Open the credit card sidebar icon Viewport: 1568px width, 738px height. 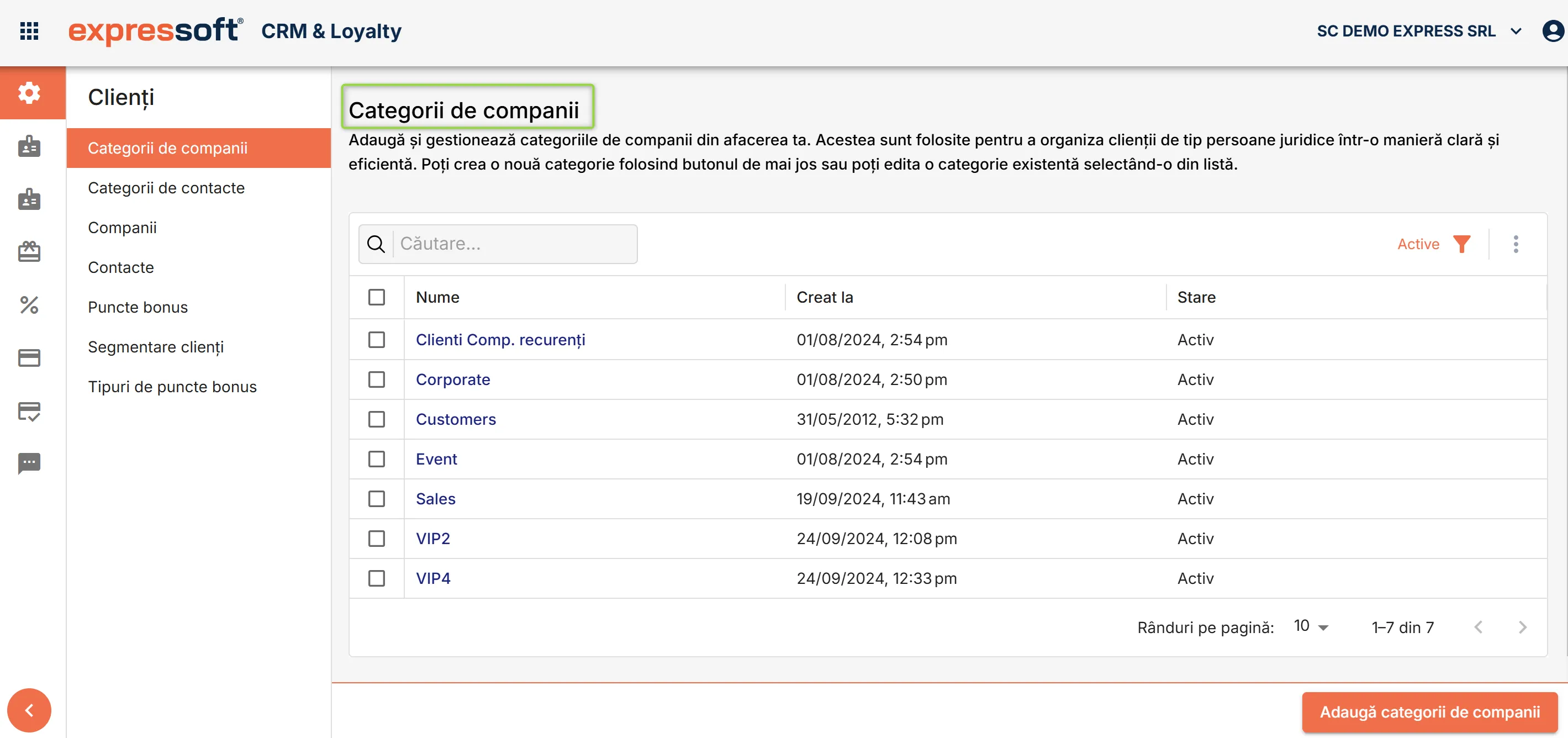(x=29, y=357)
